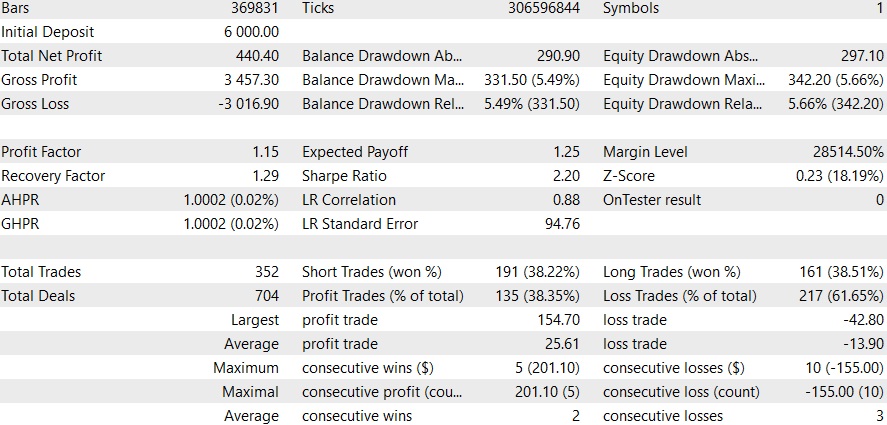Image resolution: width=887 pixels, height=425 pixels.
Task: Select the Total Trades count 352
Action: [x=266, y=272]
